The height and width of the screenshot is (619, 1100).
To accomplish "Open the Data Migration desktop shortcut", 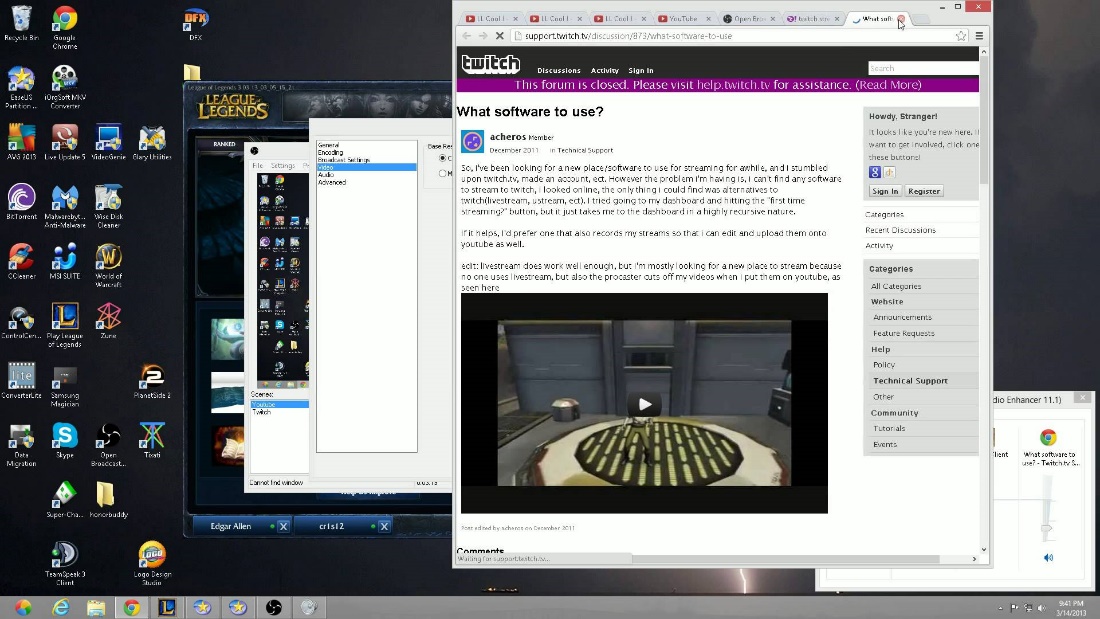I will click(x=21, y=444).
